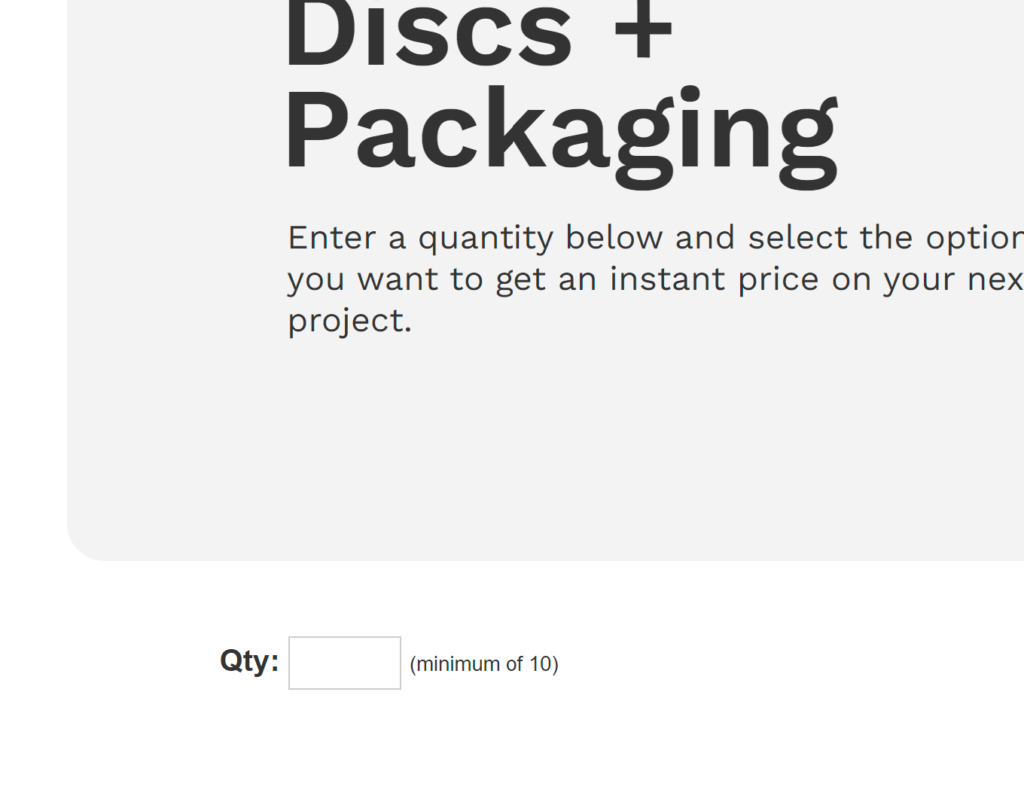Click the word "below" in the description

pos(614,238)
